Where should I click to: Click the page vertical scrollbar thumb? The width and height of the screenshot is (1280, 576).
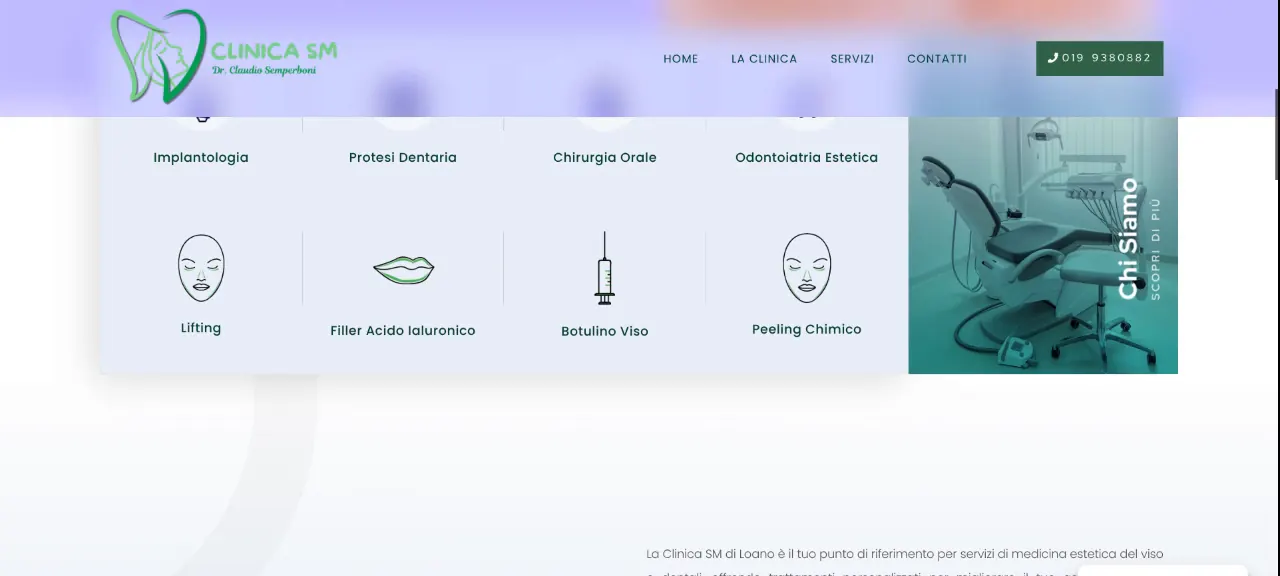point(1277,134)
